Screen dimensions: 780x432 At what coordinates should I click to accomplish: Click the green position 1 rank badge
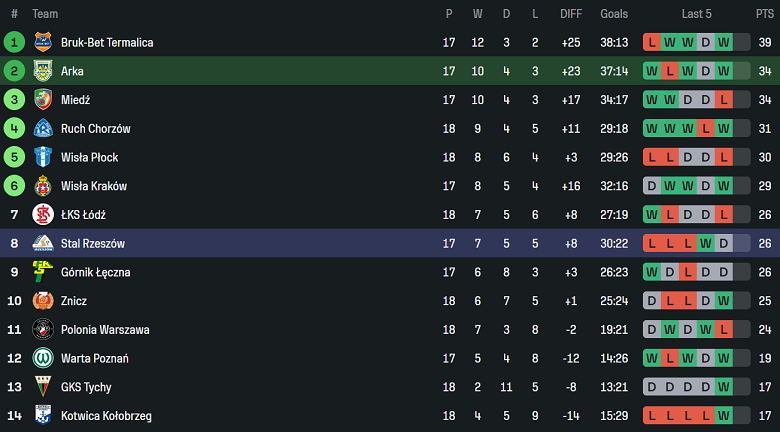(x=14, y=42)
